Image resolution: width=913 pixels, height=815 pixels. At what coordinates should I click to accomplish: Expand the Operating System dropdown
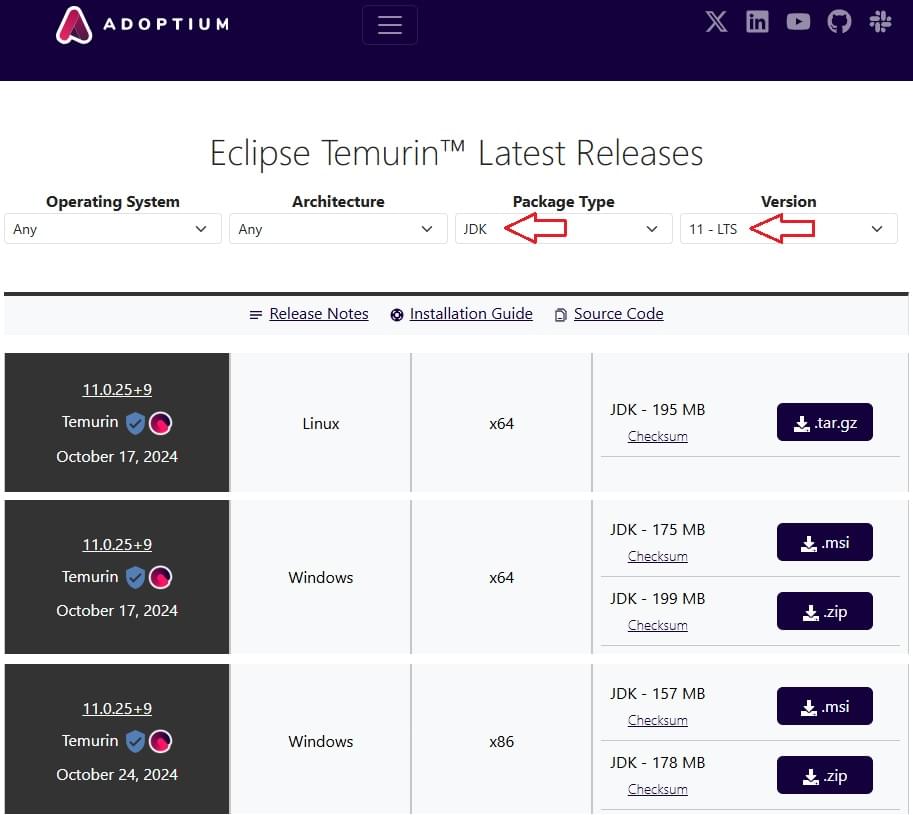pos(112,229)
